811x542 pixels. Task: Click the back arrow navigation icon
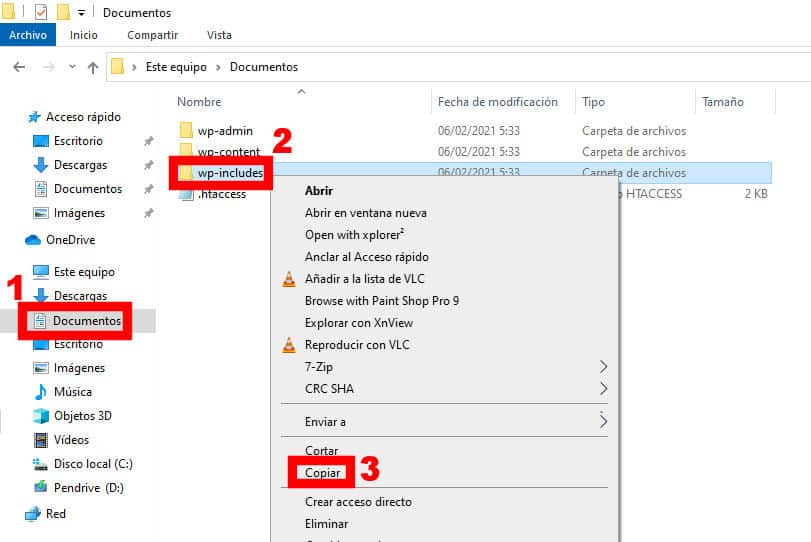pyautogui.click(x=18, y=67)
